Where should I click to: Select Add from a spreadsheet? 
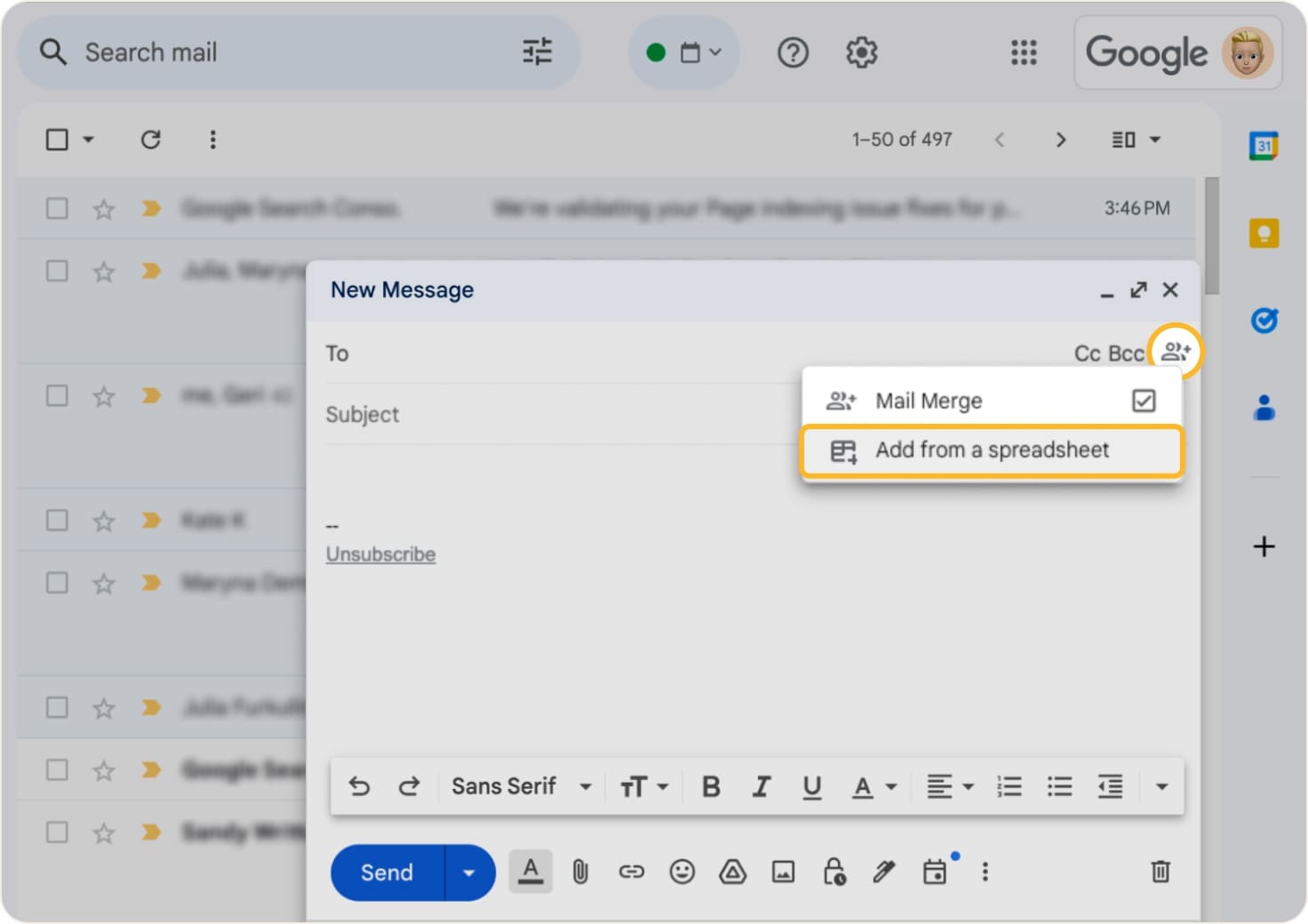992,450
